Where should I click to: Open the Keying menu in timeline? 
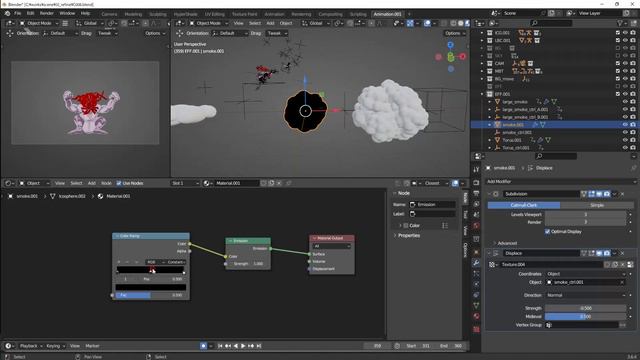click(x=55, y=346)
